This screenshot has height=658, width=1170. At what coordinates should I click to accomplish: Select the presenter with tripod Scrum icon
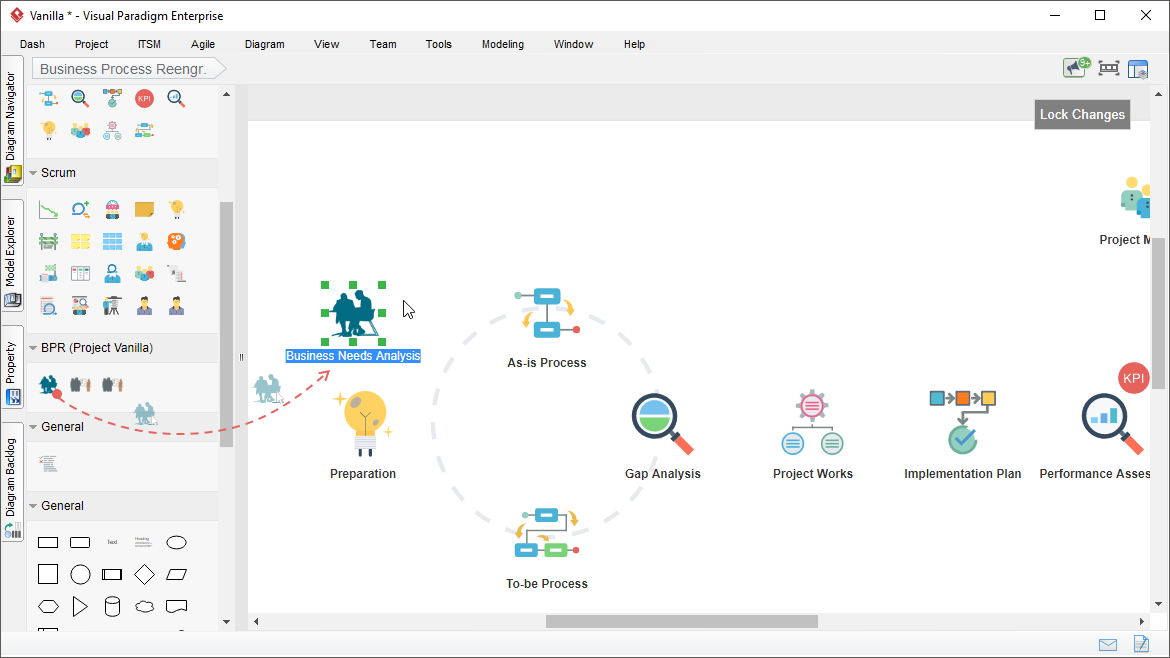pos(112,306)
